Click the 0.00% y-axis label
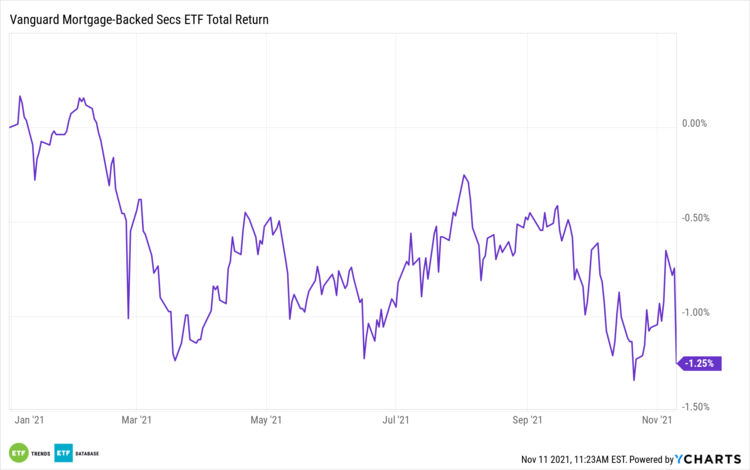The image size is (750, 470). 694,124
